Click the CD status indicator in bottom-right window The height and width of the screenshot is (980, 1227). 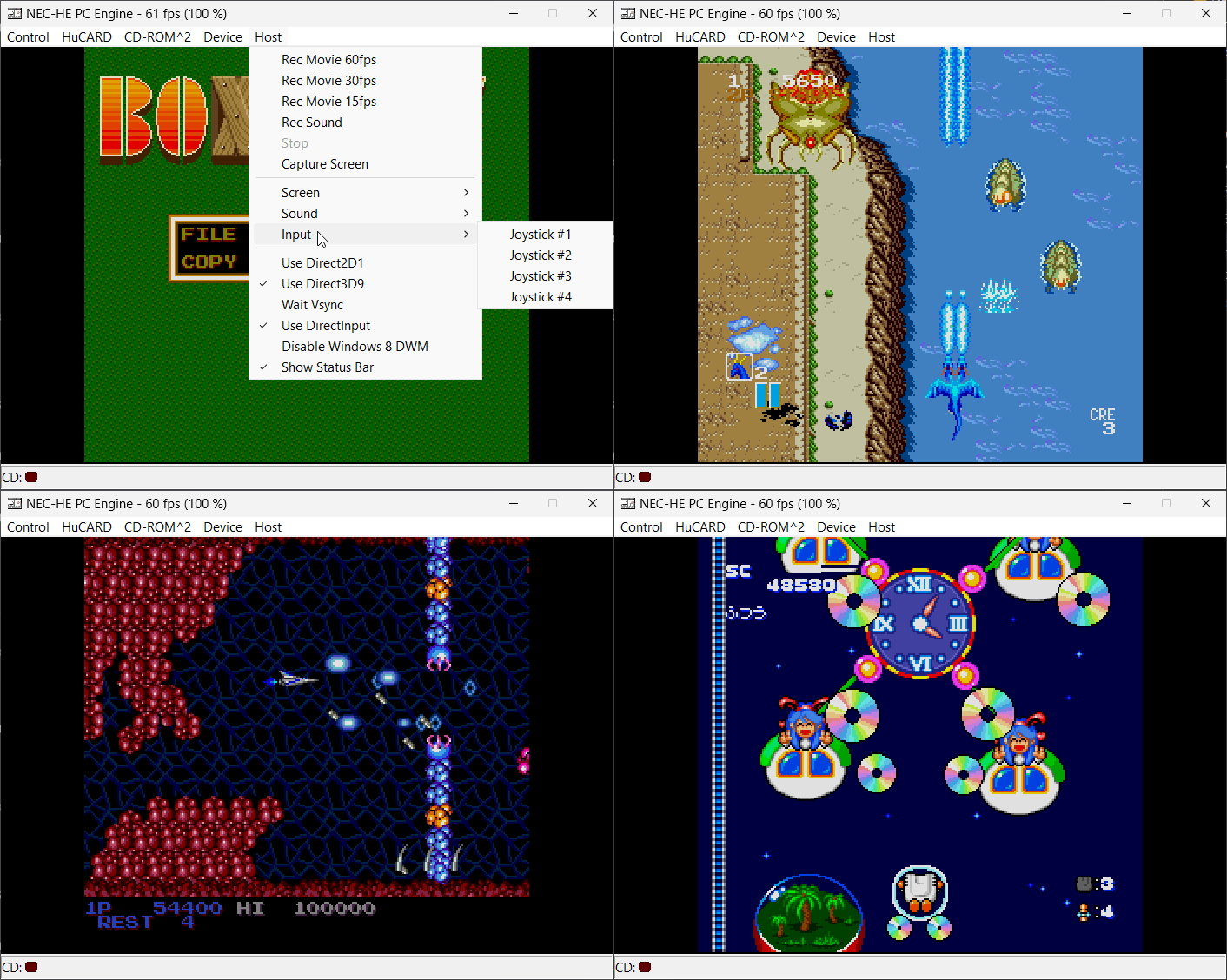click(x=645, y=967)
